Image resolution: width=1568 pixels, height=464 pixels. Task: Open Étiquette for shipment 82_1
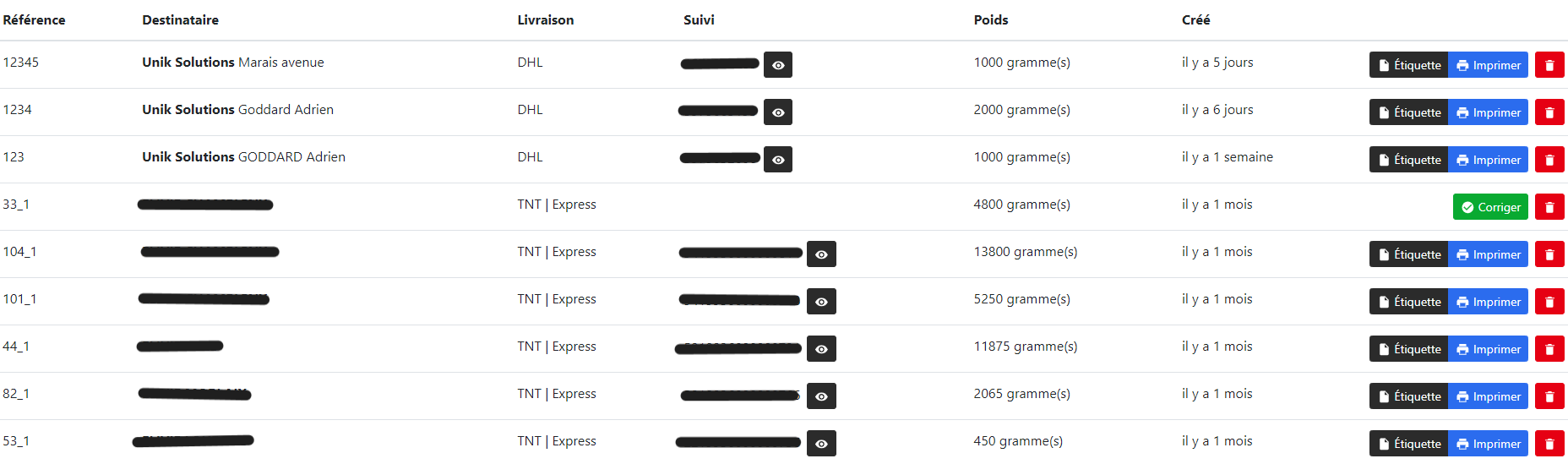1409,396
